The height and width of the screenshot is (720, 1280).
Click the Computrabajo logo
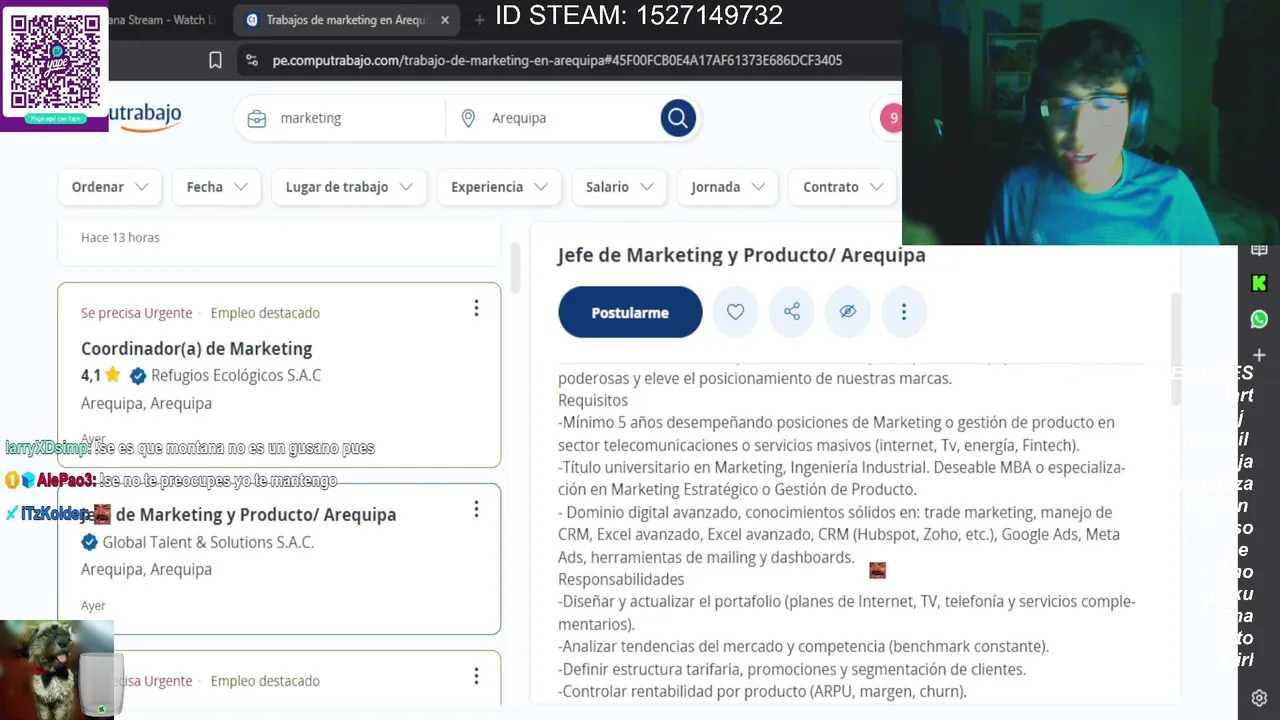pyautogui.click(x=145, y=116)
